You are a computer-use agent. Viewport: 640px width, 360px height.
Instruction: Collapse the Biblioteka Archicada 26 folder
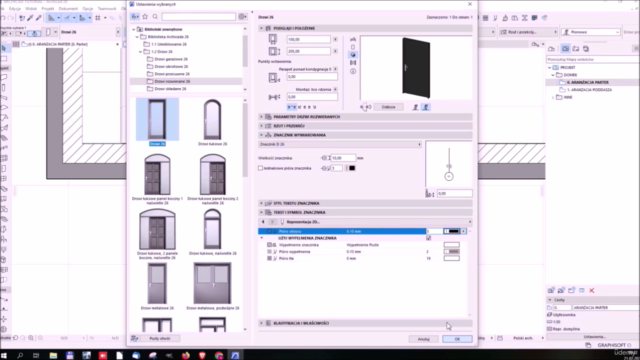click(137, 37)
